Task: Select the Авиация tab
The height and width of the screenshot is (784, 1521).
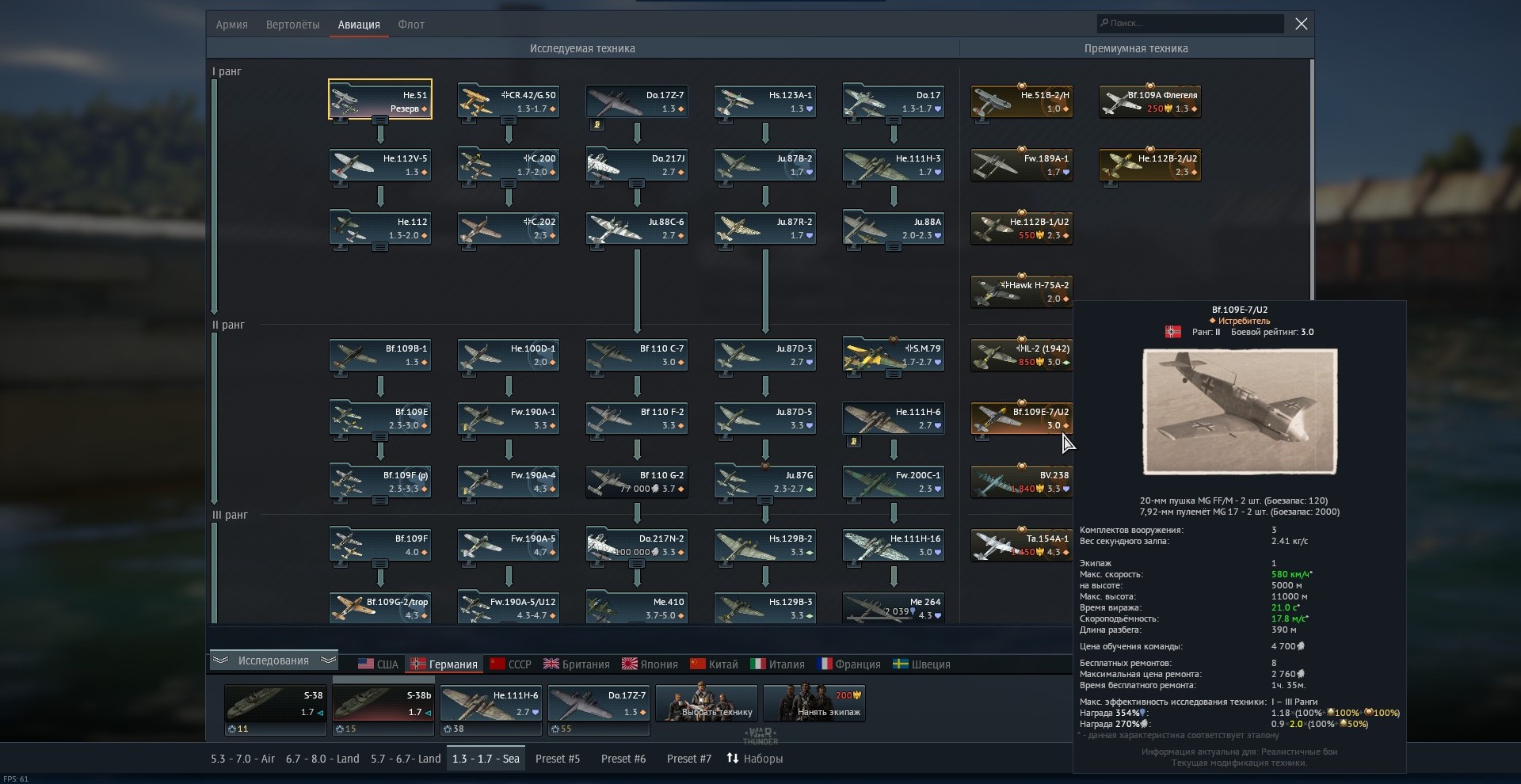Action: coord(359,25)
